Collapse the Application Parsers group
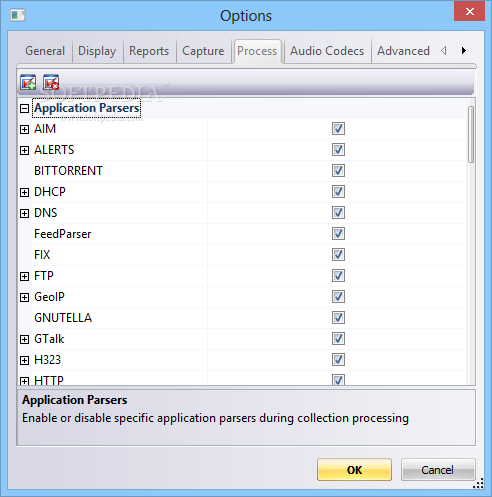Screen dimensions: 492x497 pyautogui.click(x=24, y=109)
